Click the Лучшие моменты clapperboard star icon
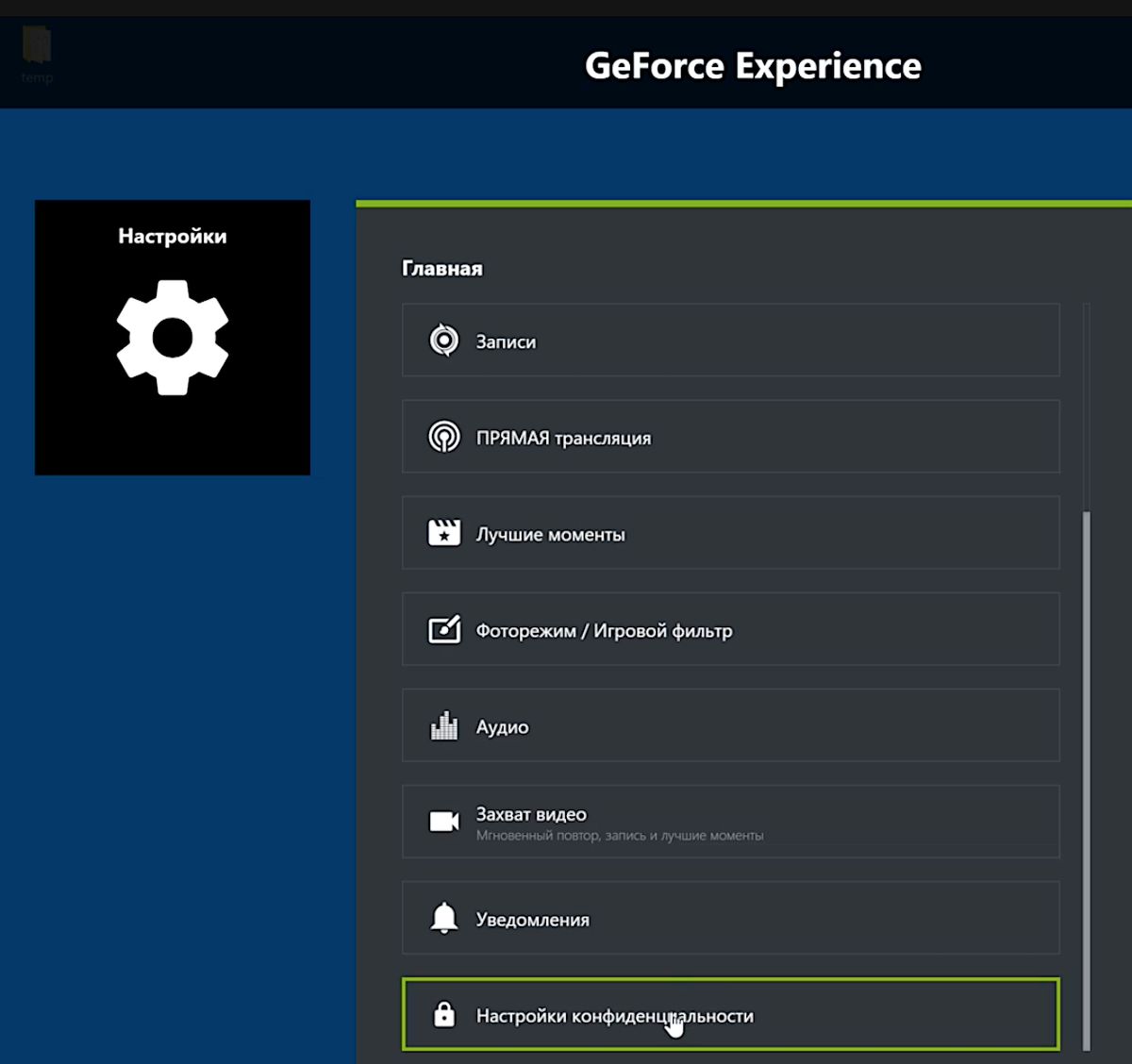 tap(444, 533)
